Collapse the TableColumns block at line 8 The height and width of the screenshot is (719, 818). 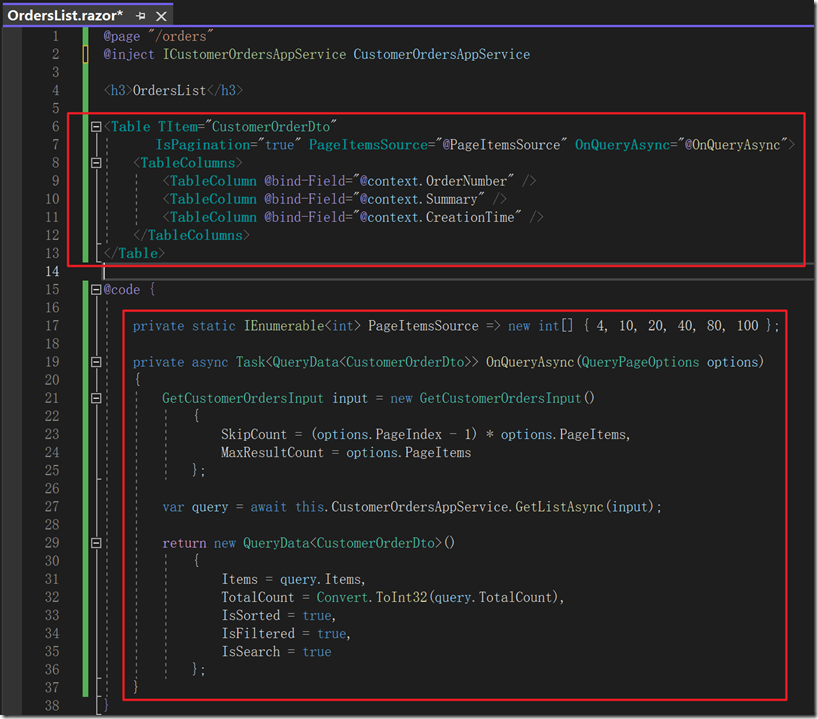tap(96, 163)
